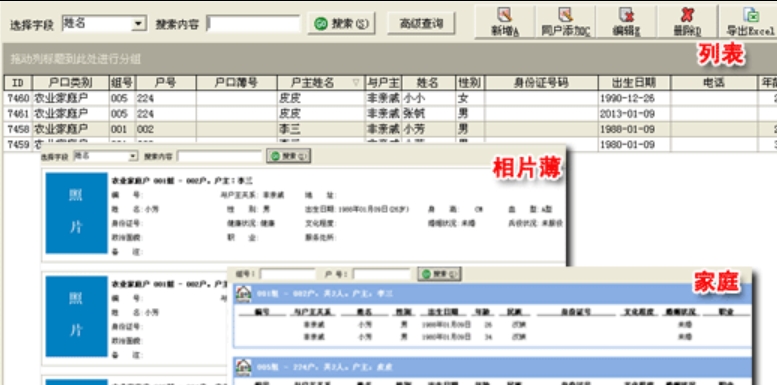
Task: Toggle sort arrow on 户主姓名 column
Action: 356,83
